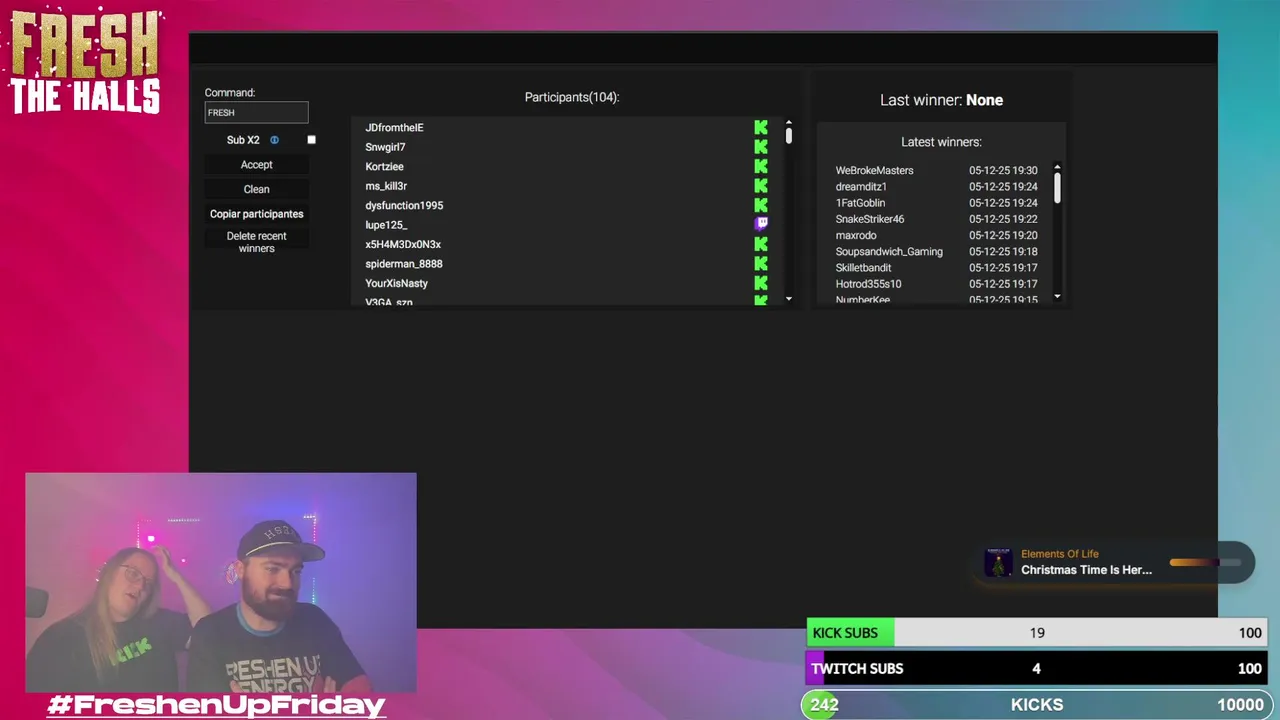
Task: Click the Kick Subs goal progress bar
Action: pos(1036,633)
